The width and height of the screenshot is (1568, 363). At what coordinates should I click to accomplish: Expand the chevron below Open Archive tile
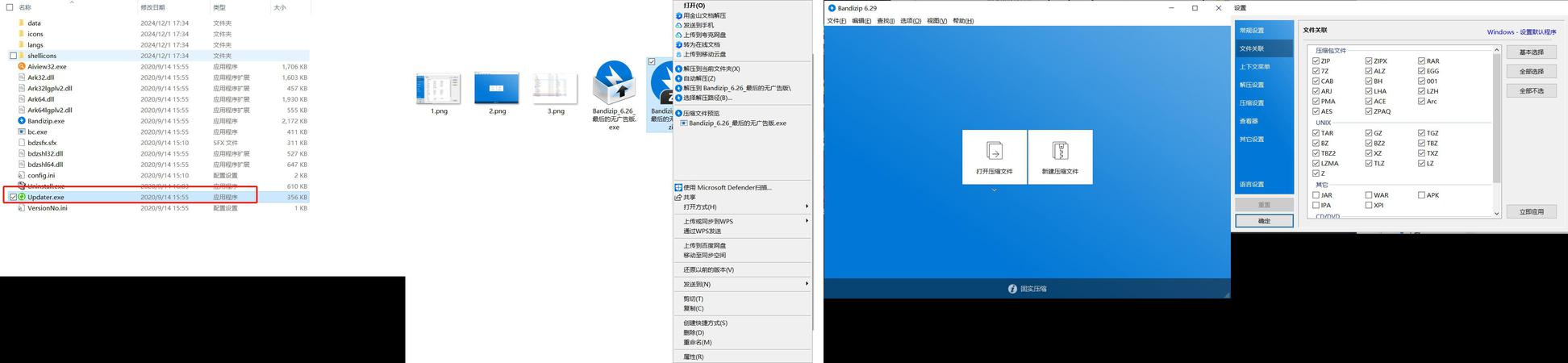pyautogui.click(x=994, y=190)
